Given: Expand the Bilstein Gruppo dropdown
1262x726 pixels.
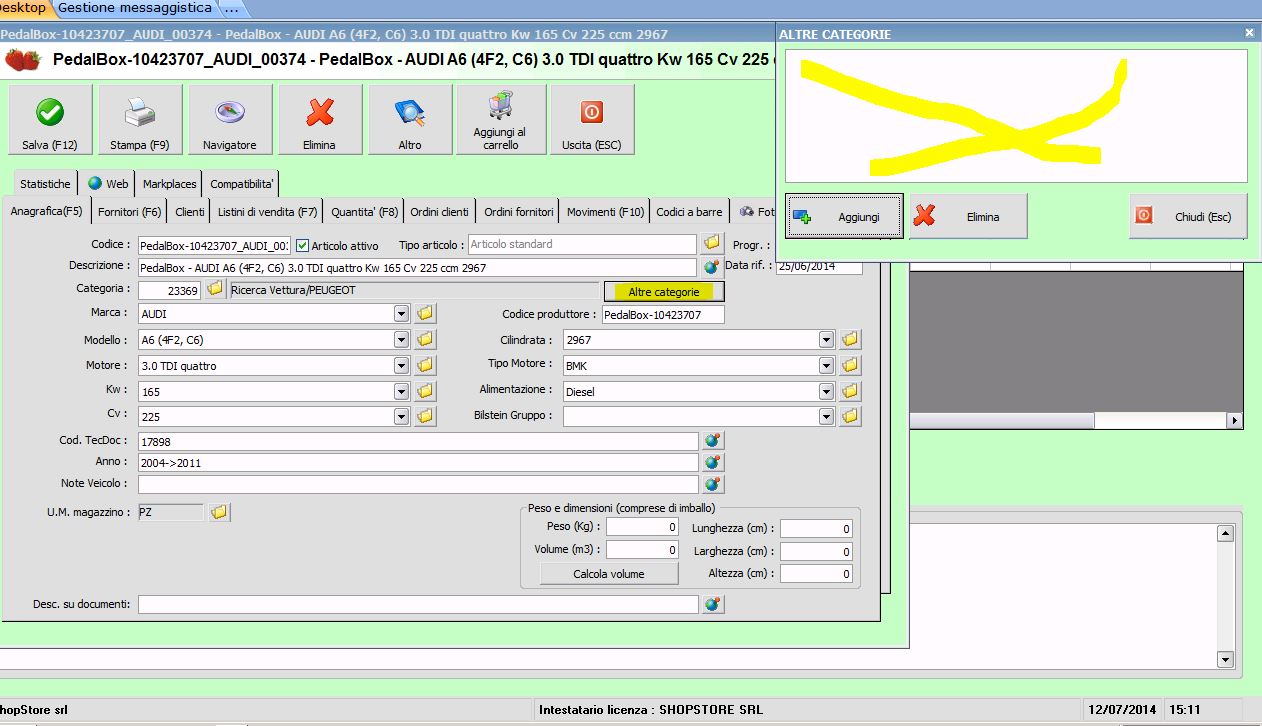Looking at the screenshot, I should [826, 416].
